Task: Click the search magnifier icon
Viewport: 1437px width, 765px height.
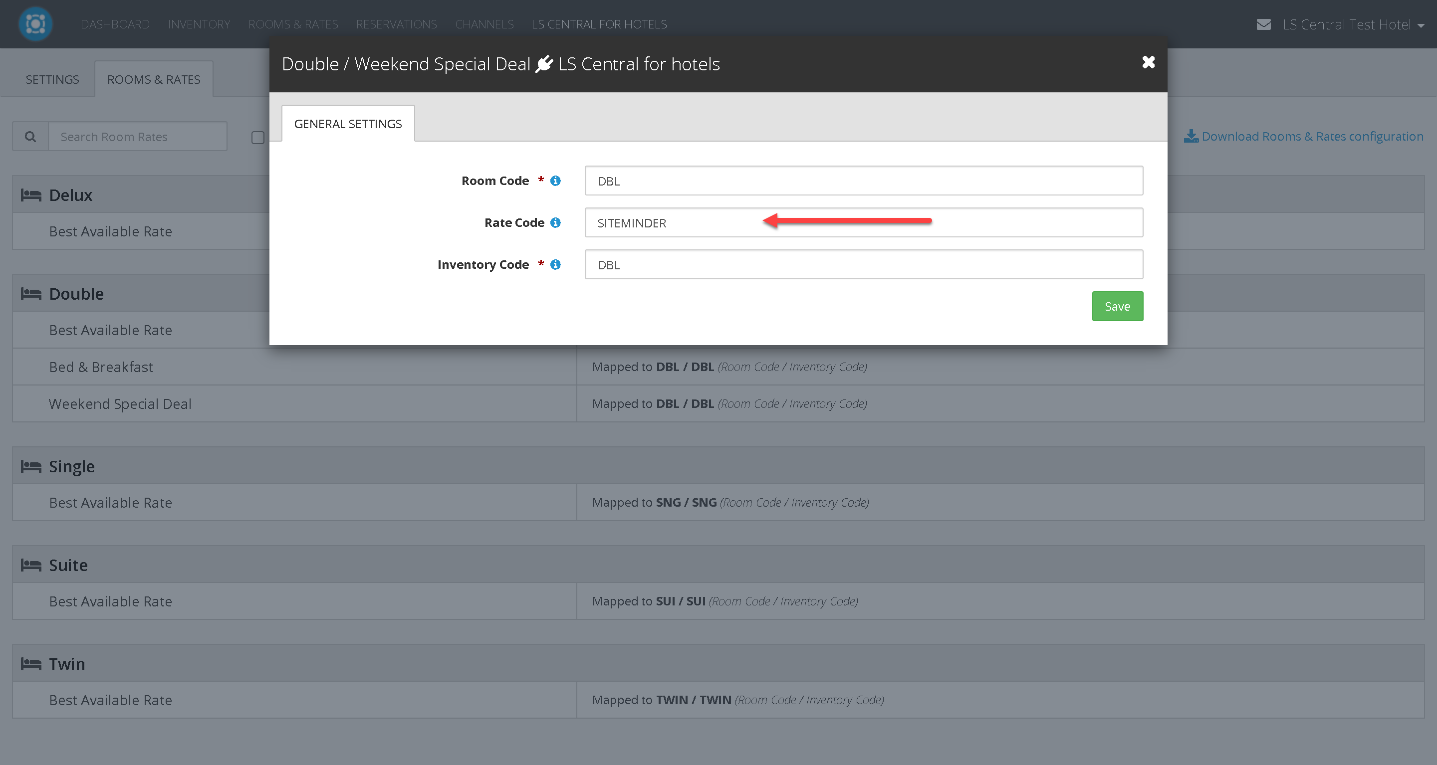Action: [30, 137]
